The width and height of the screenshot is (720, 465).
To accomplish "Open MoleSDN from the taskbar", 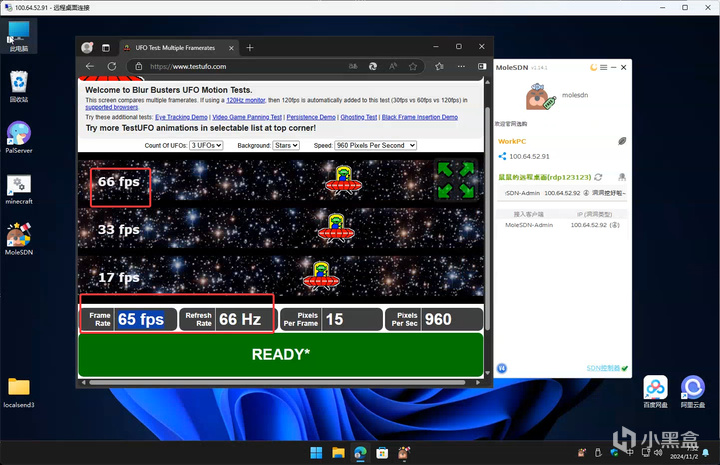I will tap(404, 453).
